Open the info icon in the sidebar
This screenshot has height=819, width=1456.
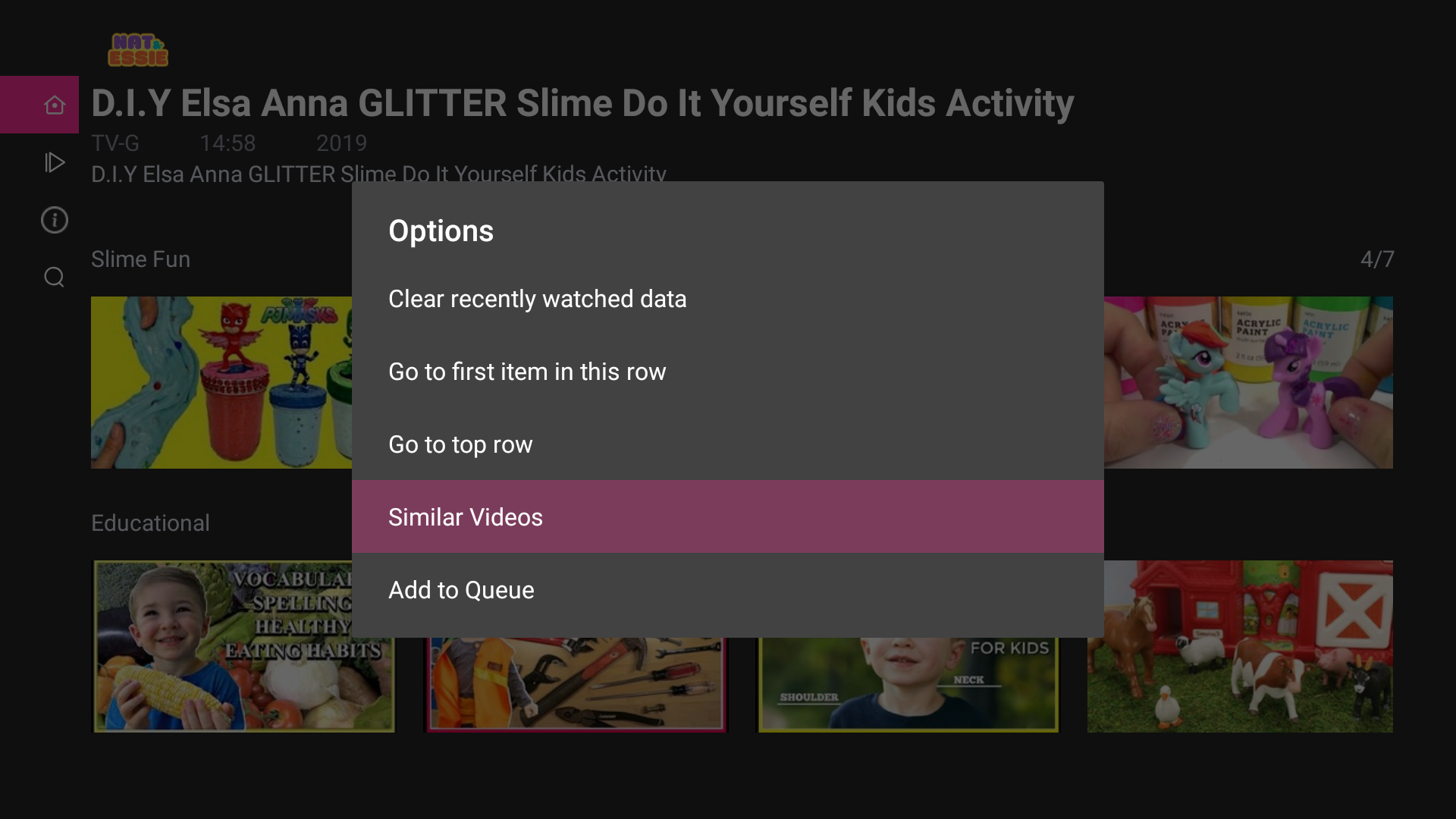click(x=54, y=220)
